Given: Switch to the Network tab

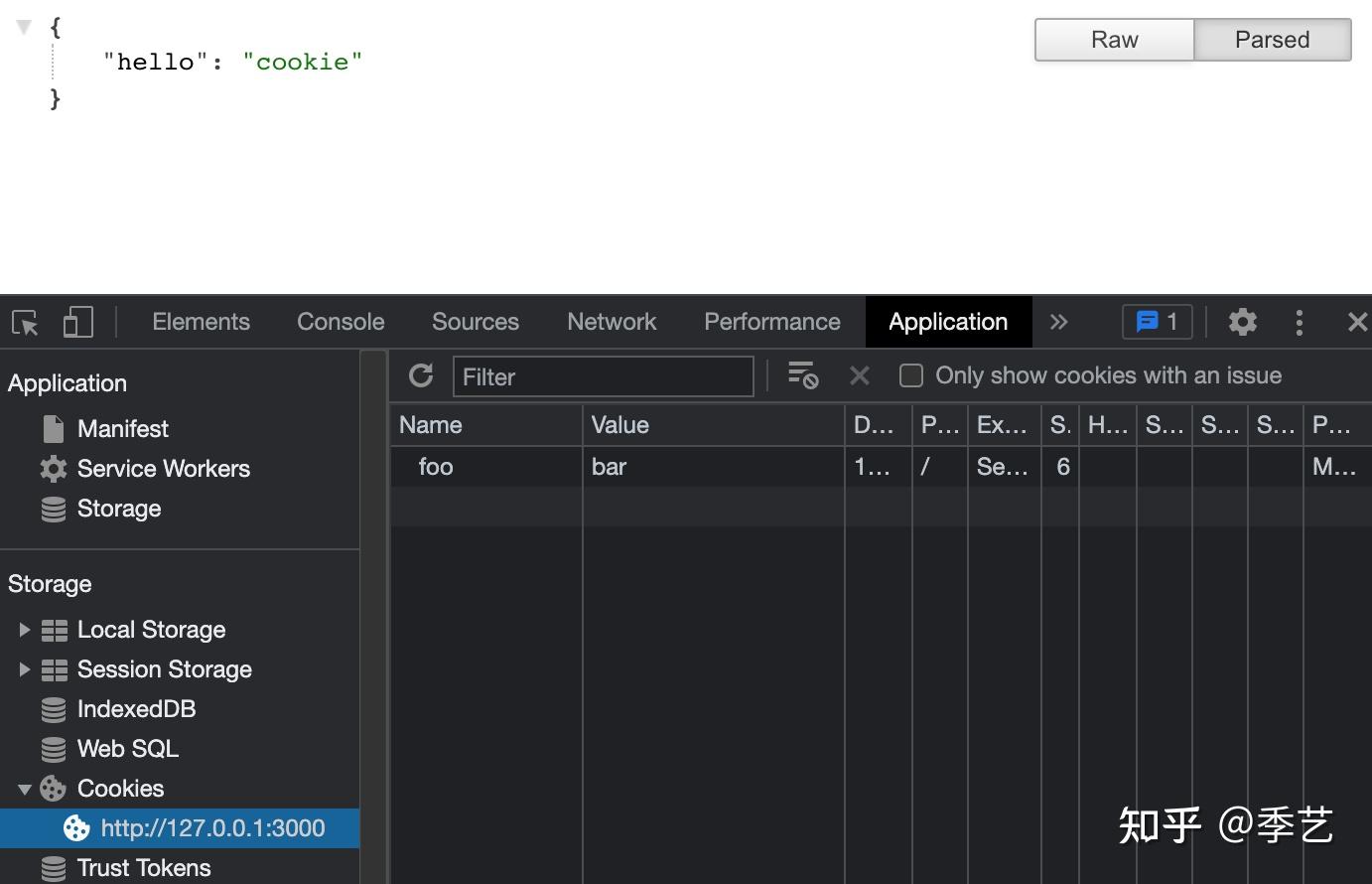Looking at the screenshot, I should [612, 322].
